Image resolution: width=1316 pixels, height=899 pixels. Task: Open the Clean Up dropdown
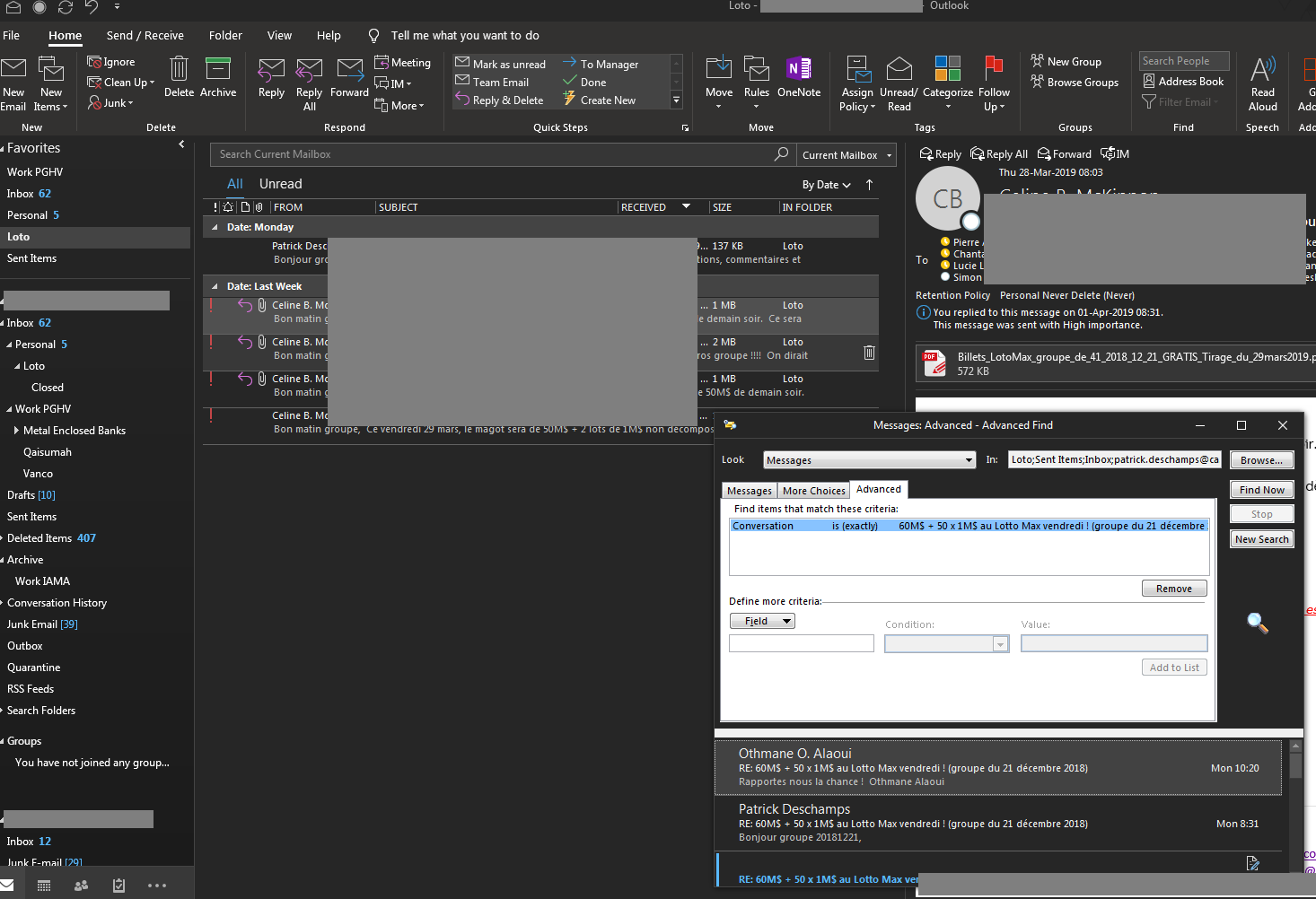click(121, 83)
